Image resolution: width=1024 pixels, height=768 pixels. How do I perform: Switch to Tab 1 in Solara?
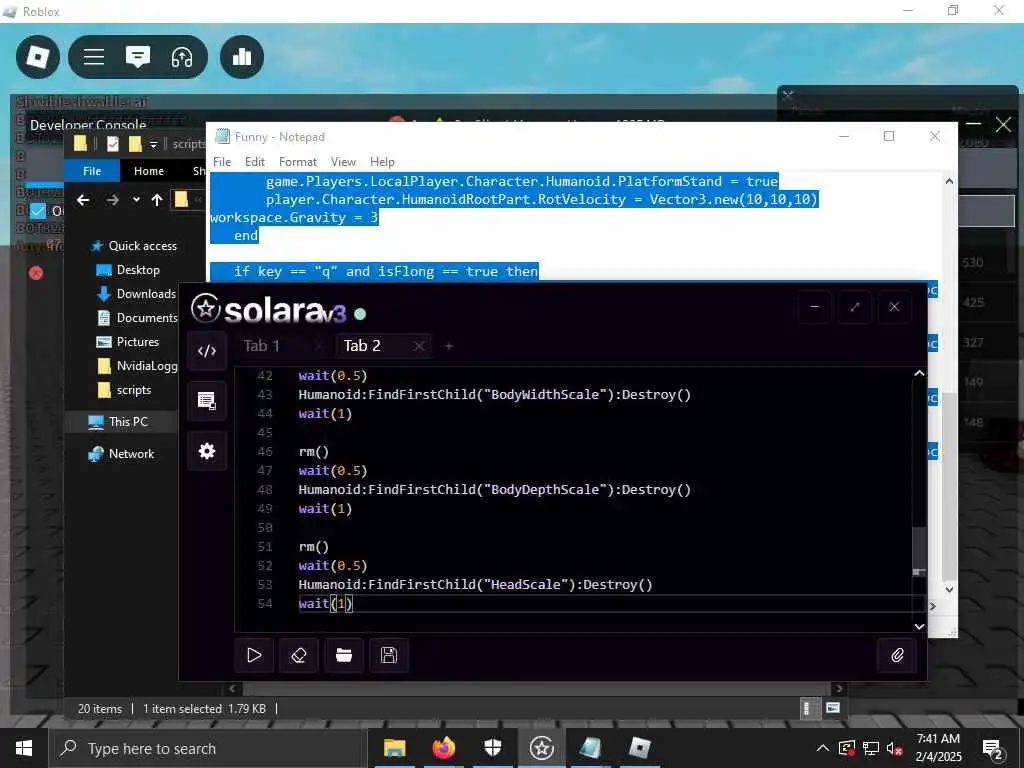[x=261, y=345]
